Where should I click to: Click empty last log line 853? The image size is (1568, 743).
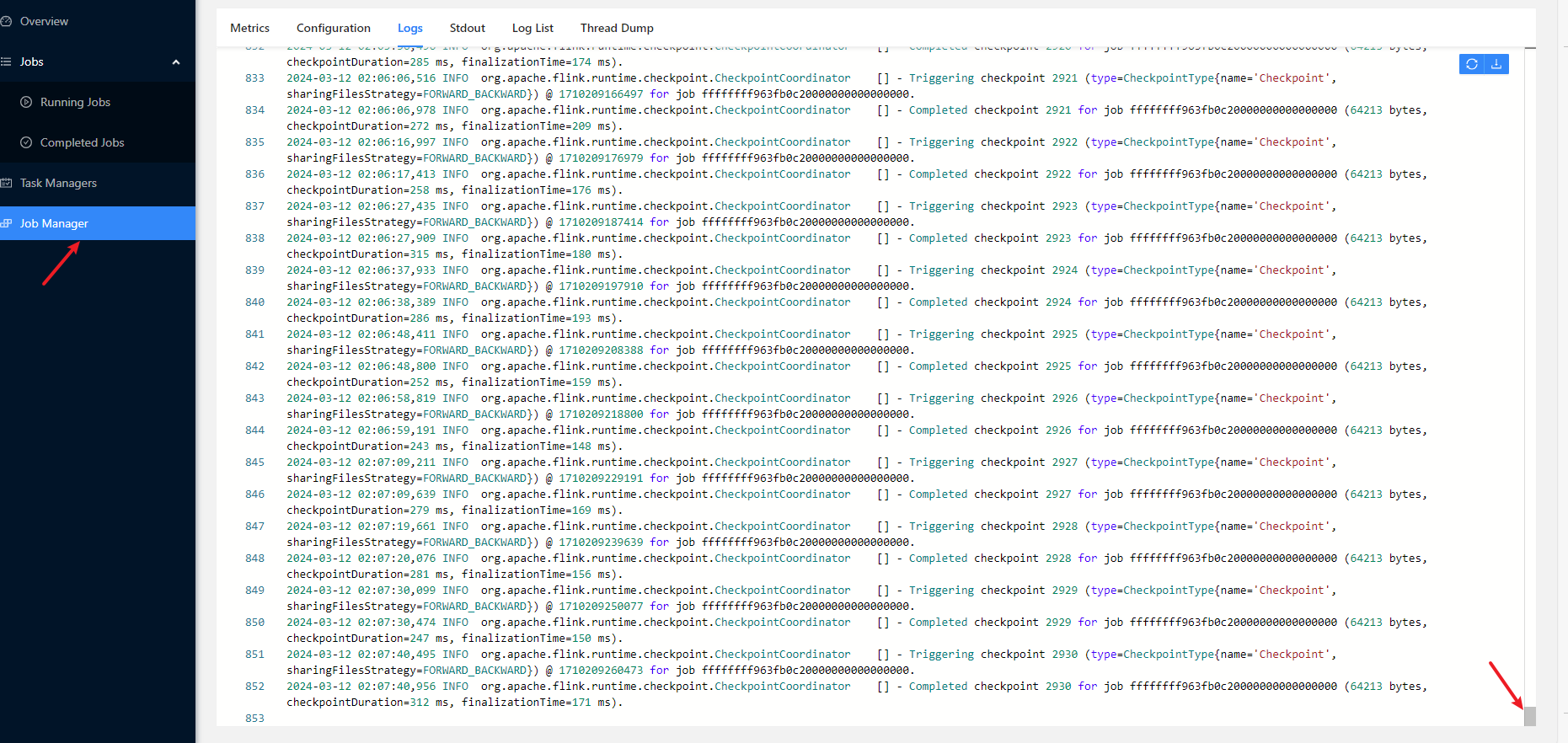pos(254,719)
